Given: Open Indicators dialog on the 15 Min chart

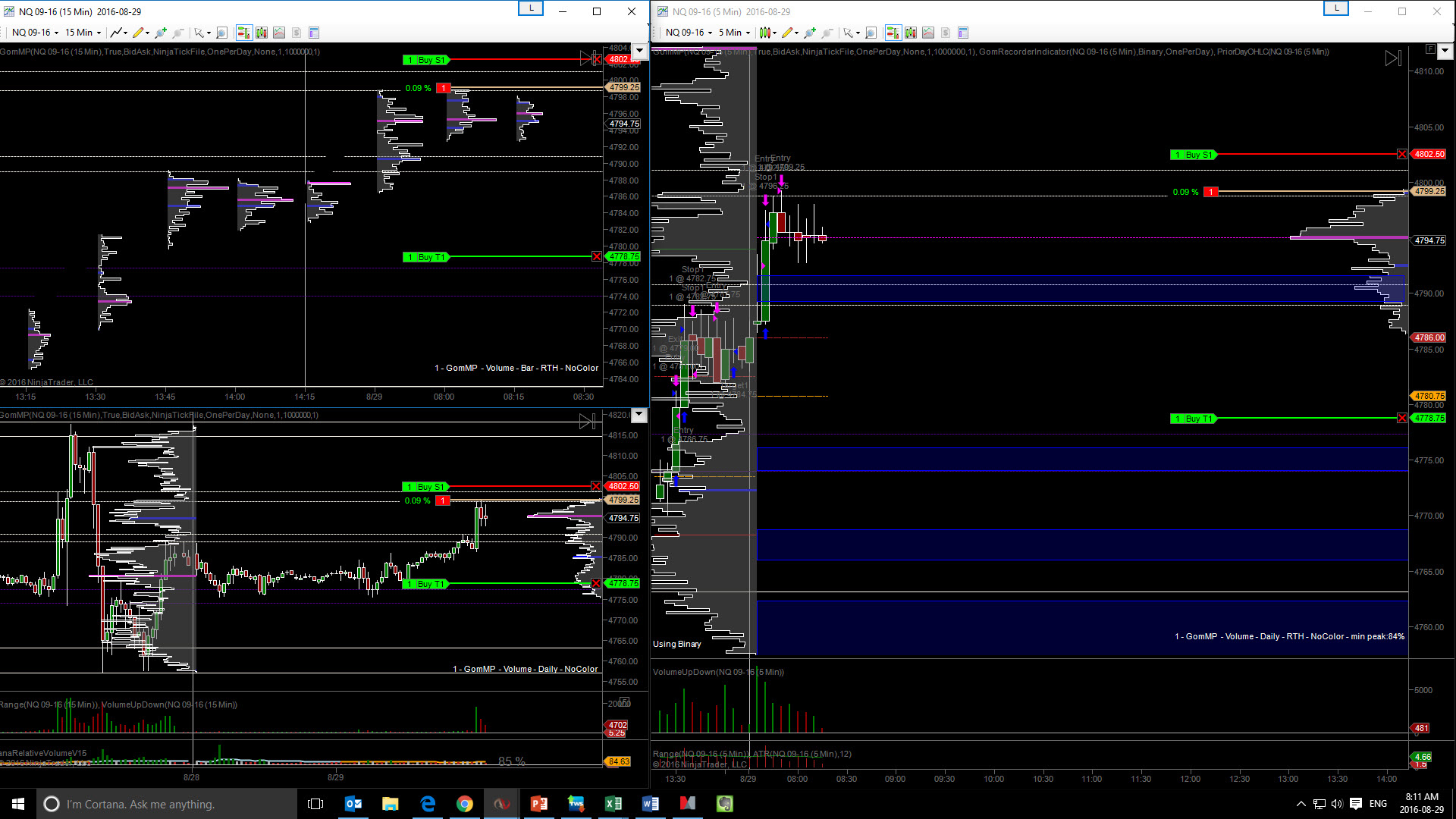Looking at the screenshot, I should tap(279, 33).
